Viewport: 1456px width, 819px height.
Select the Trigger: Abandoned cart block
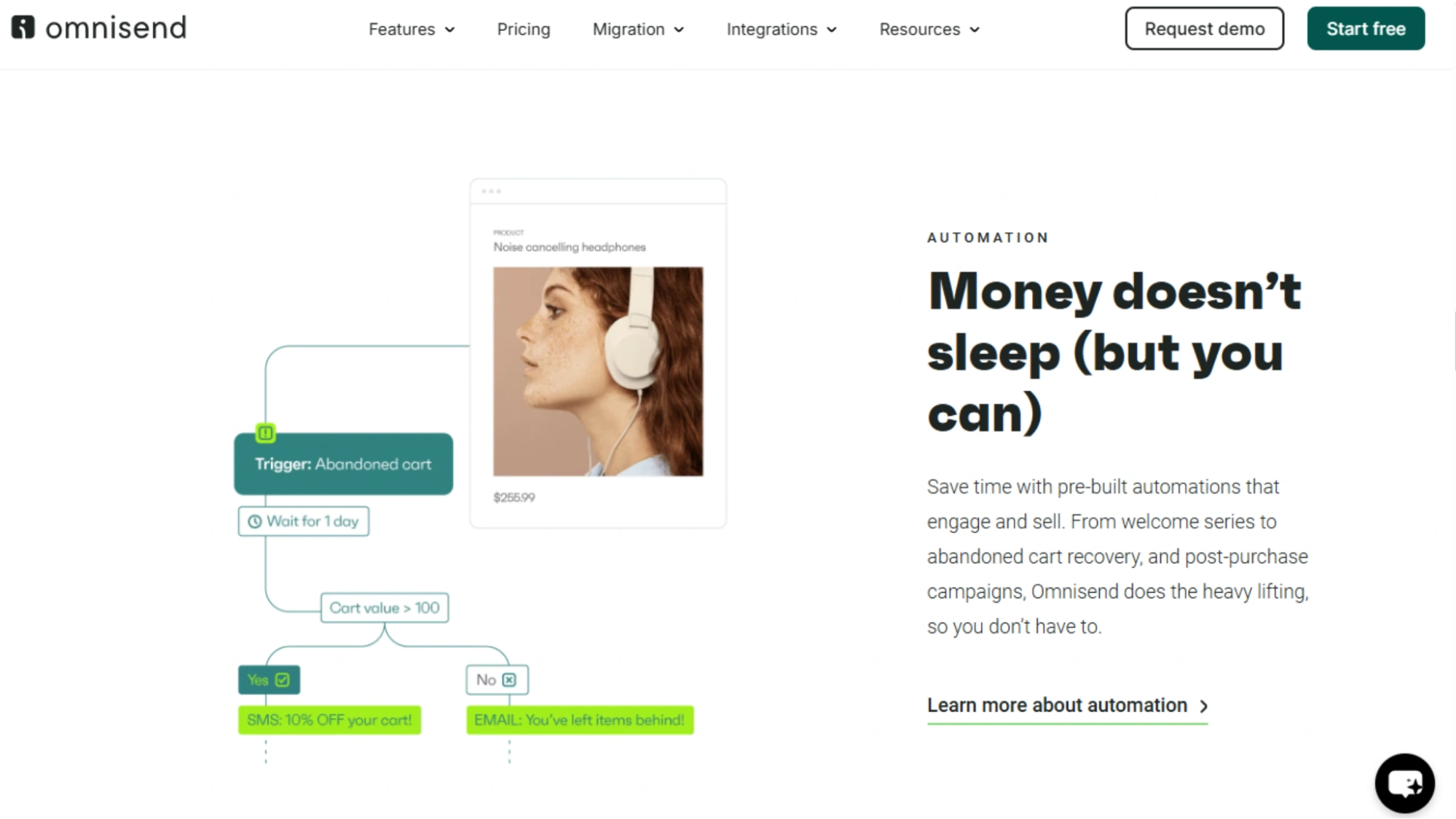pyautogui.click(x=343, y=464)
